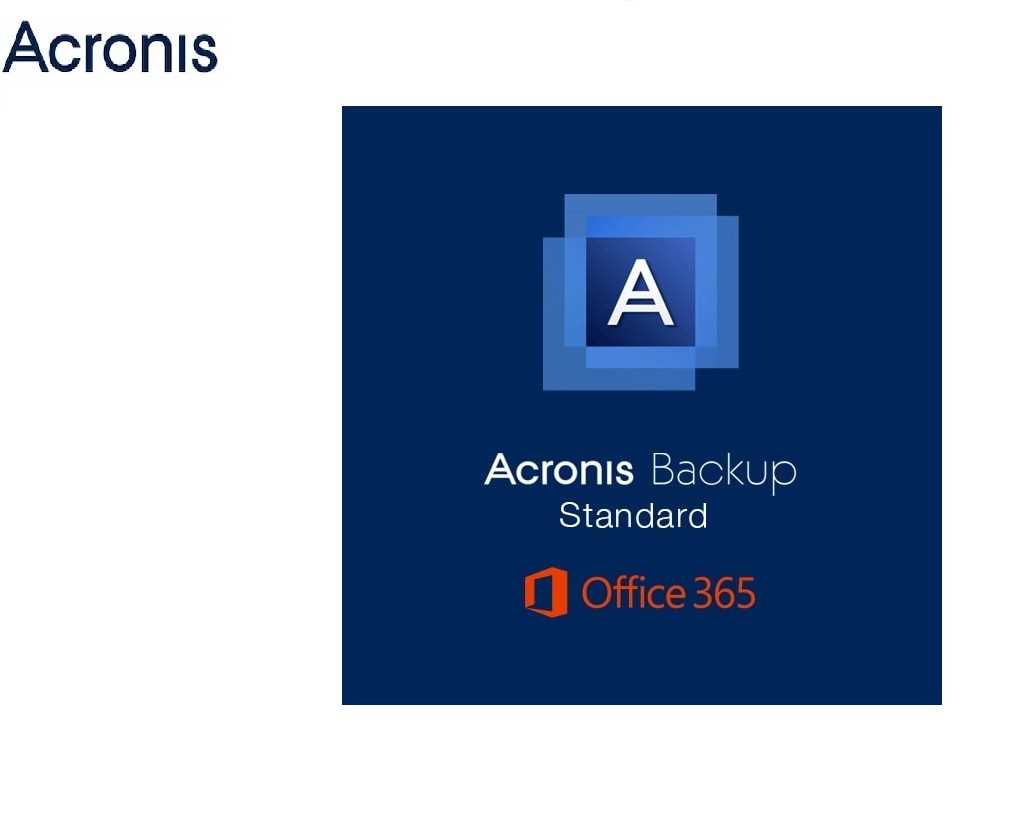The image size is (1025, 820).
Task: Click the light blue layer at the emblem's top edge
Action: pos(640,204)
